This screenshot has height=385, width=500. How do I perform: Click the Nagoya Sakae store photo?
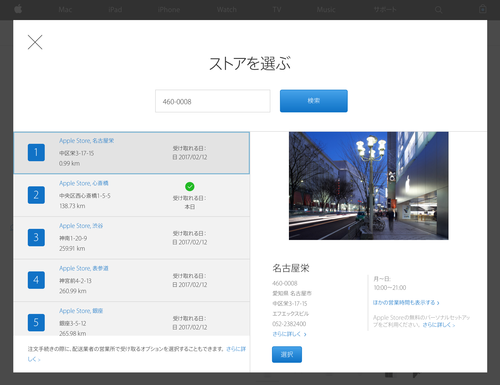369,186
